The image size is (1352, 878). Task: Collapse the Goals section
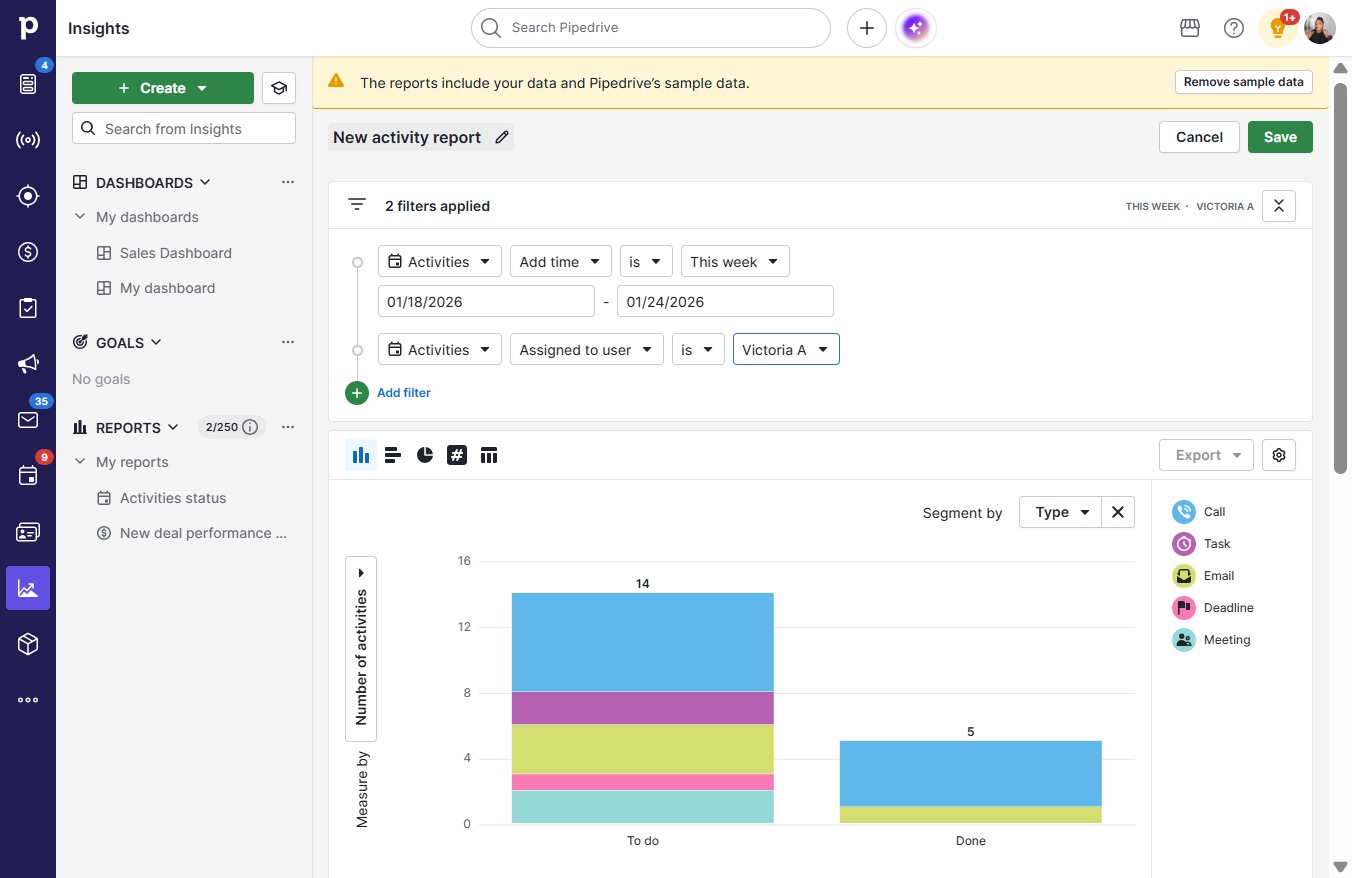[156, 342]
